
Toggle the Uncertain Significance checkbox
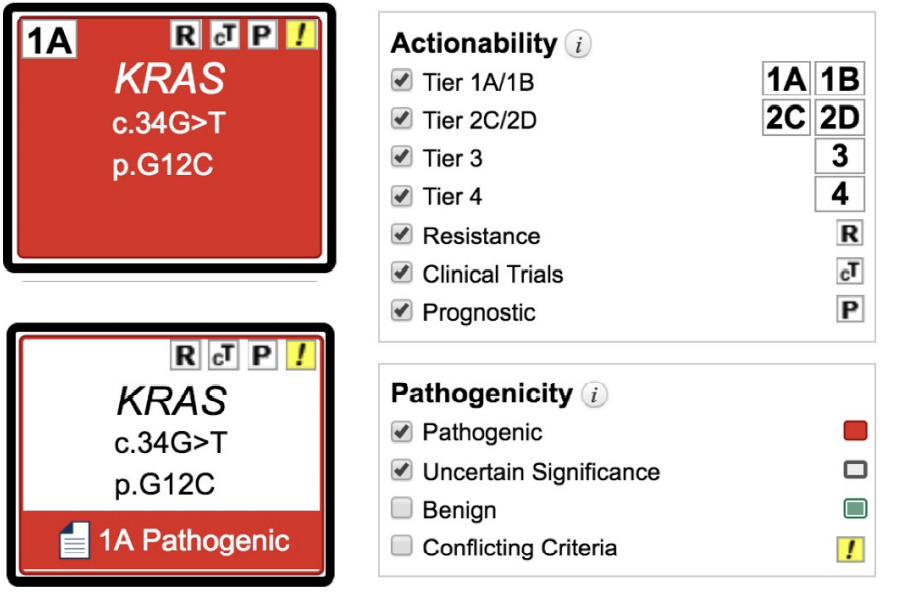coord(402,470)
